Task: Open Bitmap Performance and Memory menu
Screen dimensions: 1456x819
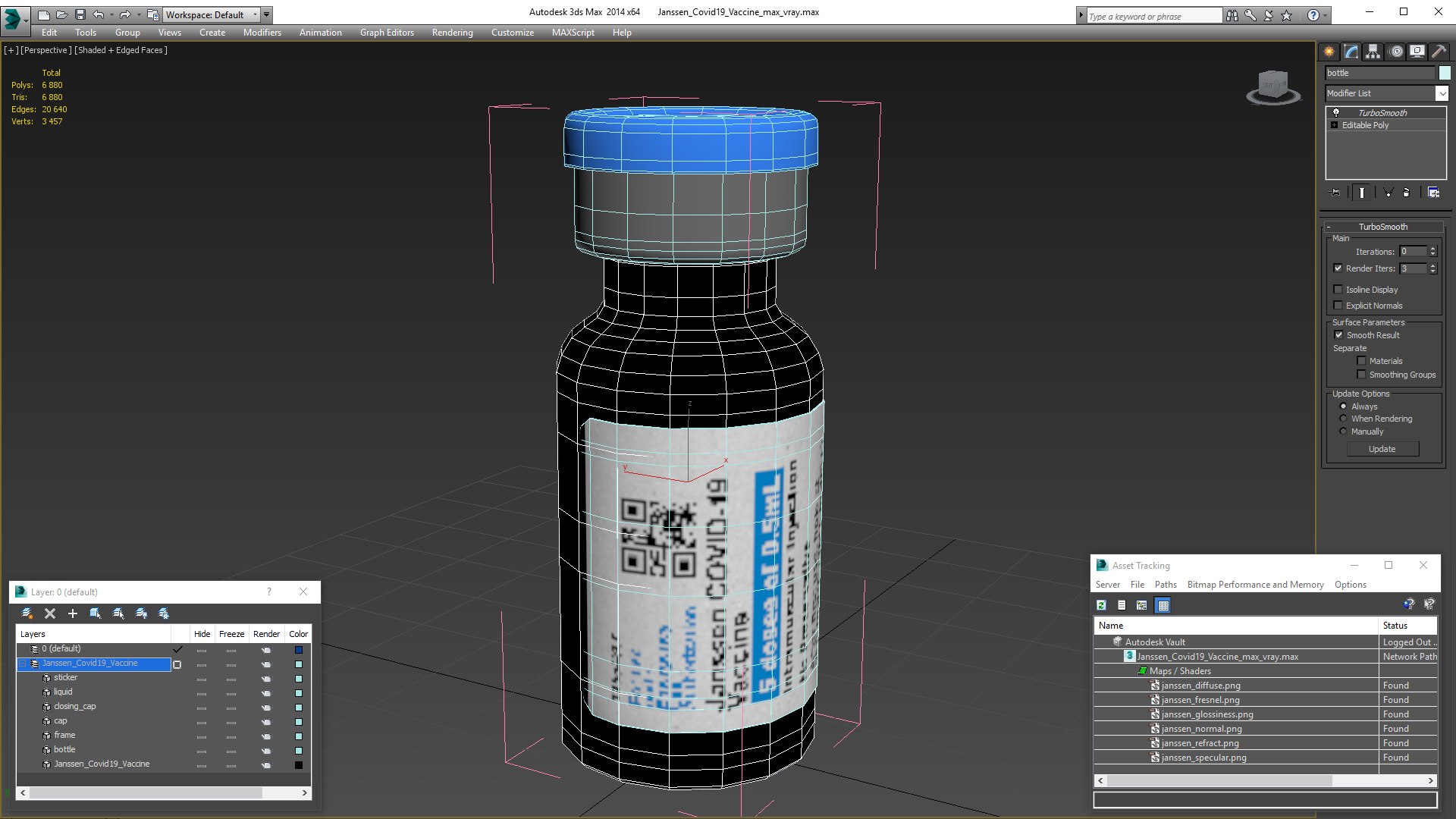Action: (1255, 585)
